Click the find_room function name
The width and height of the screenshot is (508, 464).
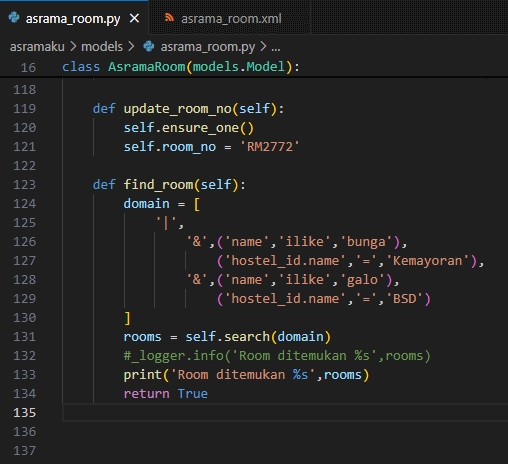(x=159, y=185)
